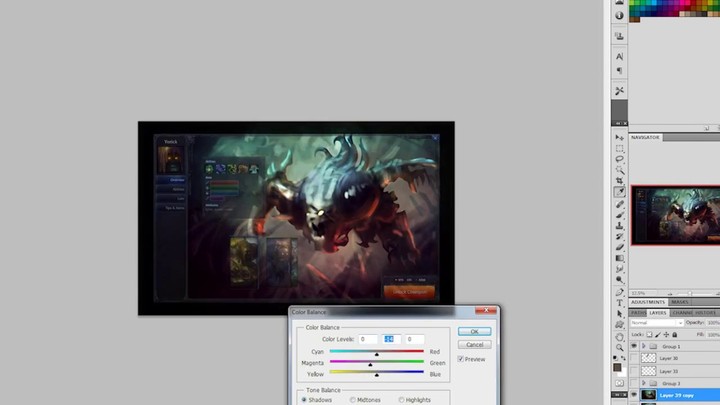Select the Gradient tool
720x405 pixels.
(619, 258)
